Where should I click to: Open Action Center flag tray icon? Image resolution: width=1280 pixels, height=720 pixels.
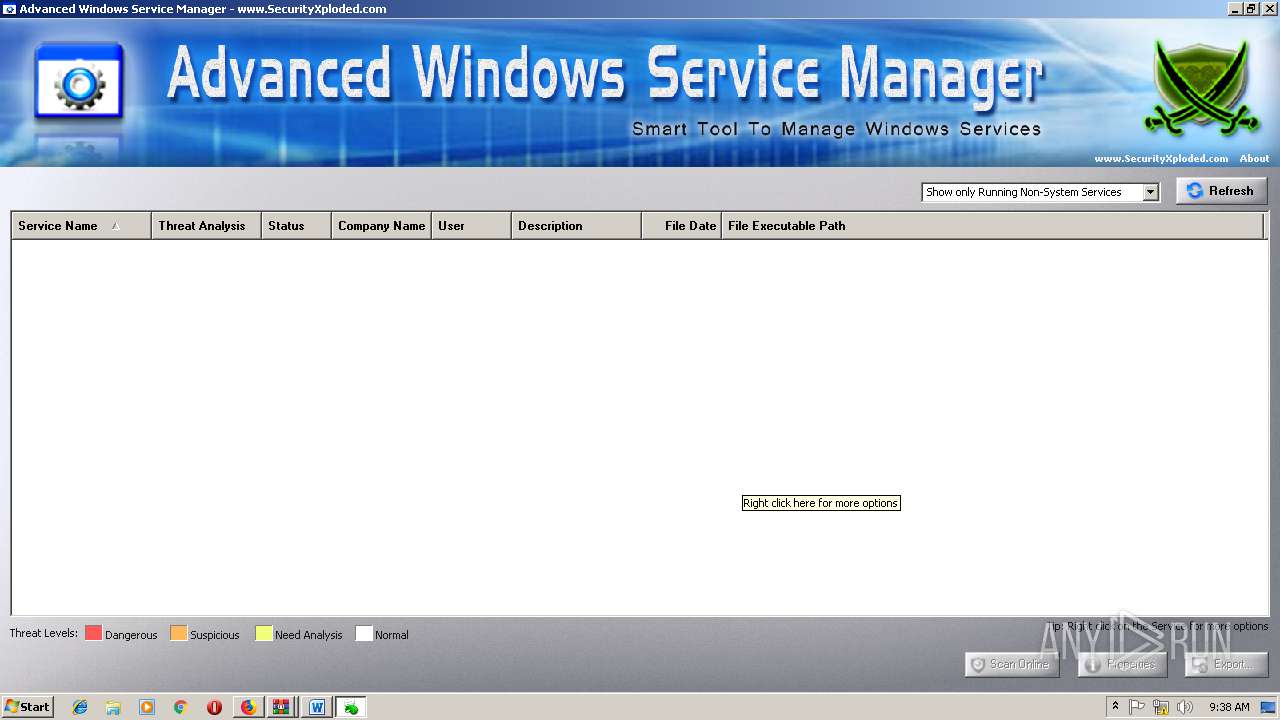(x=1137, y=707)
